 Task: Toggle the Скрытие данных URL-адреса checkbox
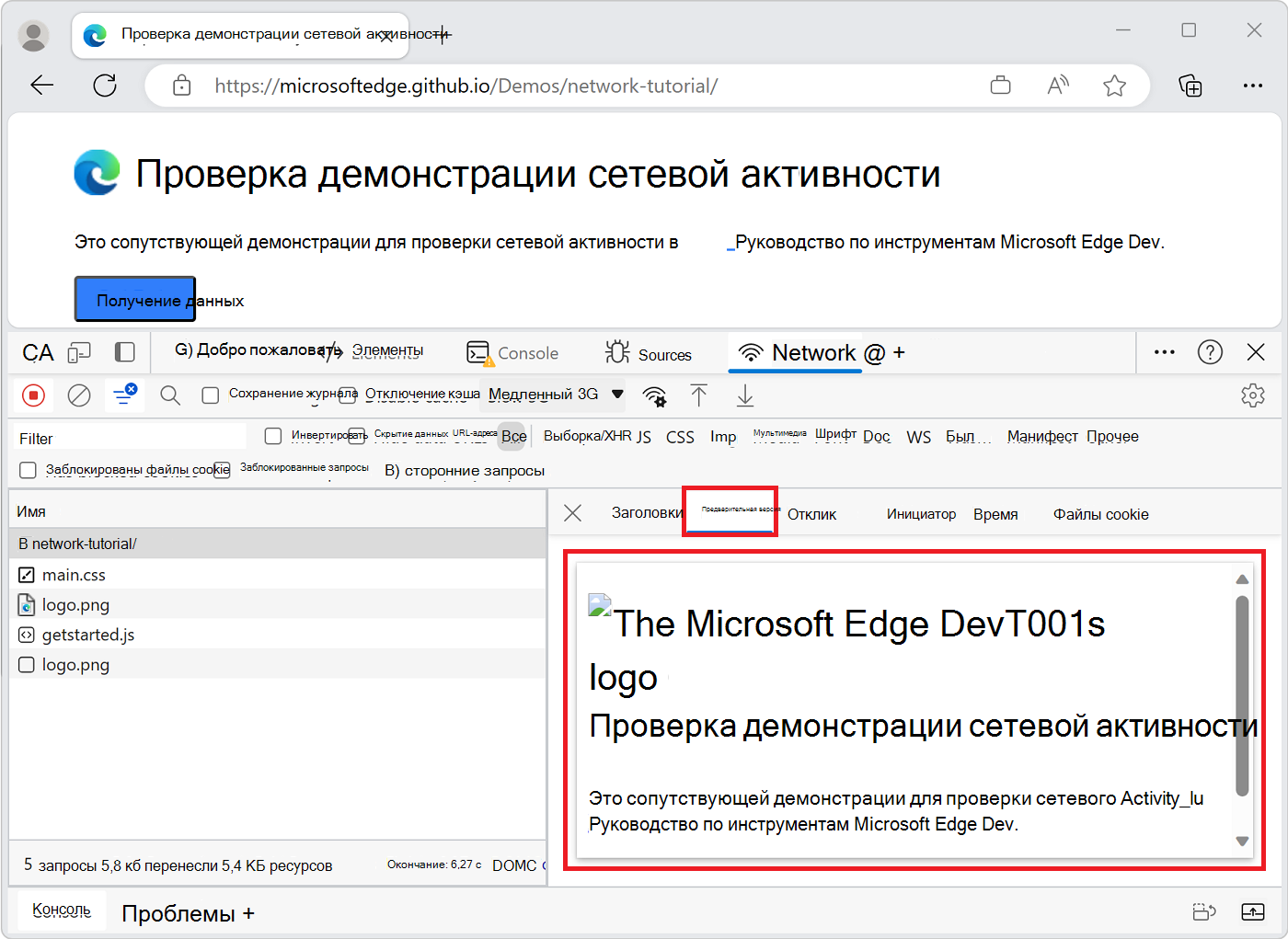357,436
